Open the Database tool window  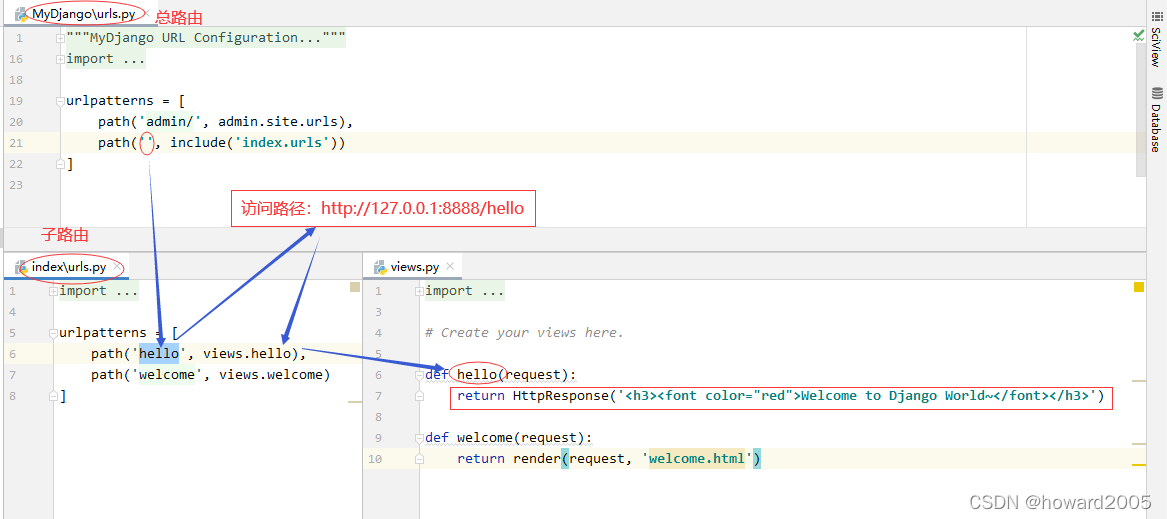(x=1156, y=120)
